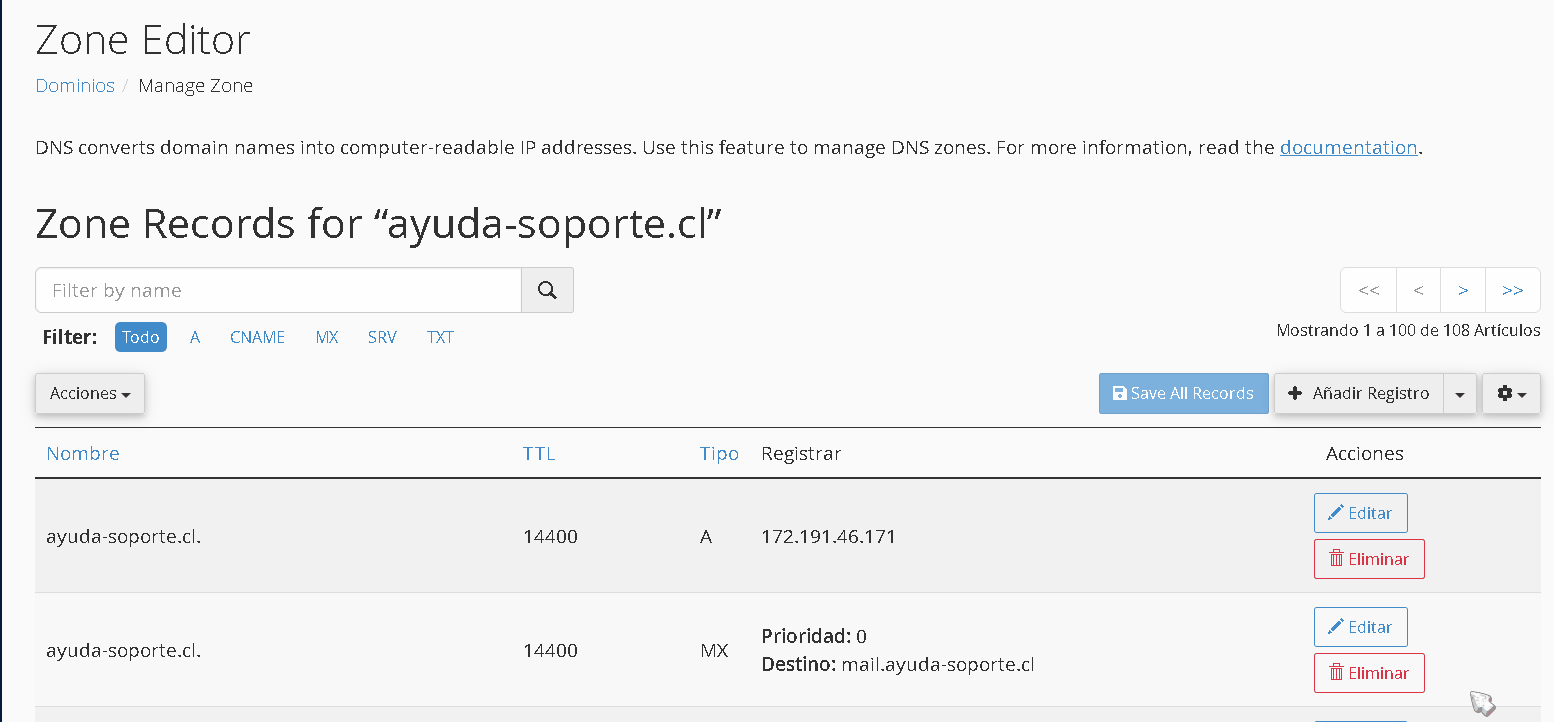The width and height of the screenshot is (1554, 722).
Task: Go to first page of records
Action: click(x=1369, y=290)
